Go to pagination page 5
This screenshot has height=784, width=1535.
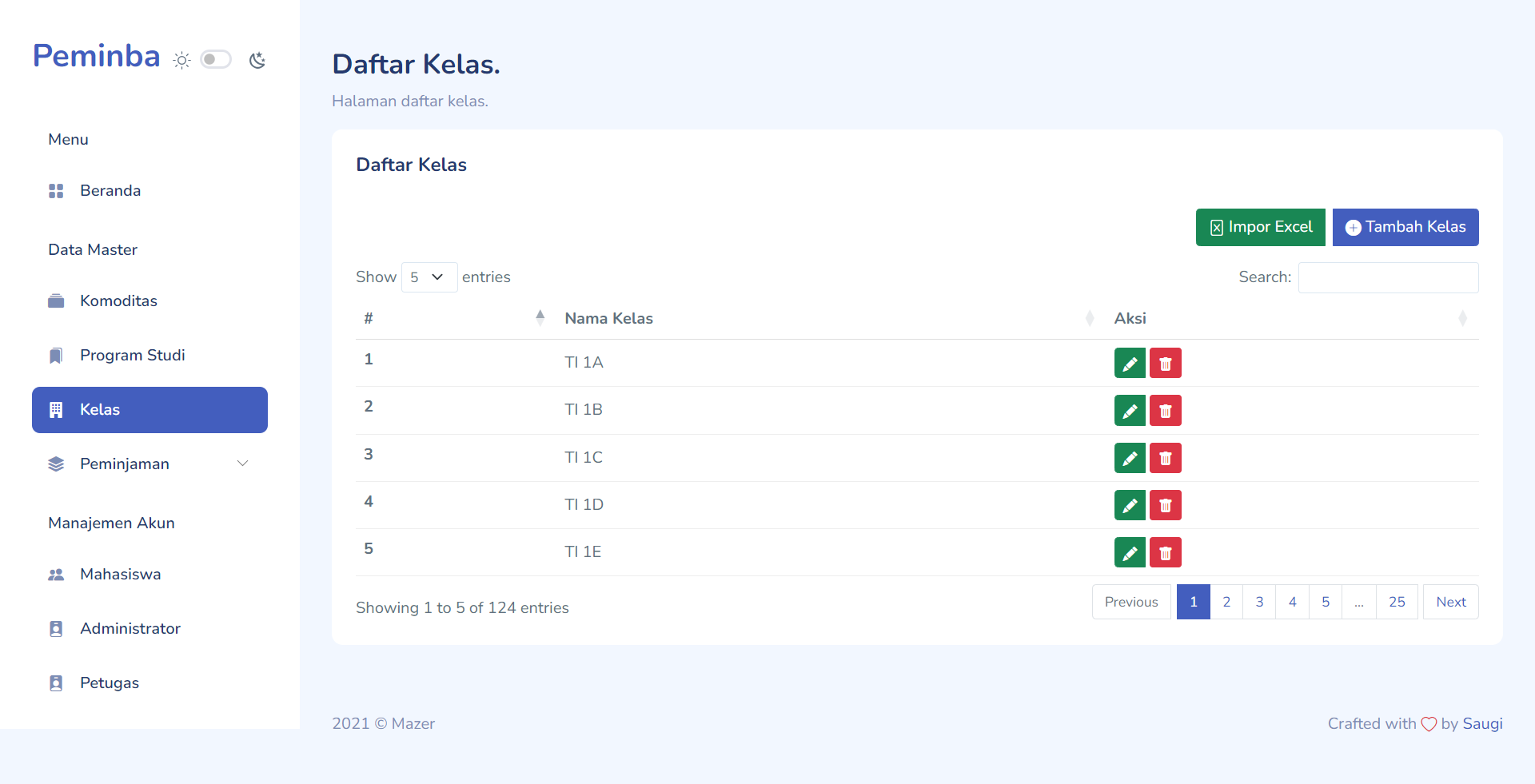tap(1326, 602)
